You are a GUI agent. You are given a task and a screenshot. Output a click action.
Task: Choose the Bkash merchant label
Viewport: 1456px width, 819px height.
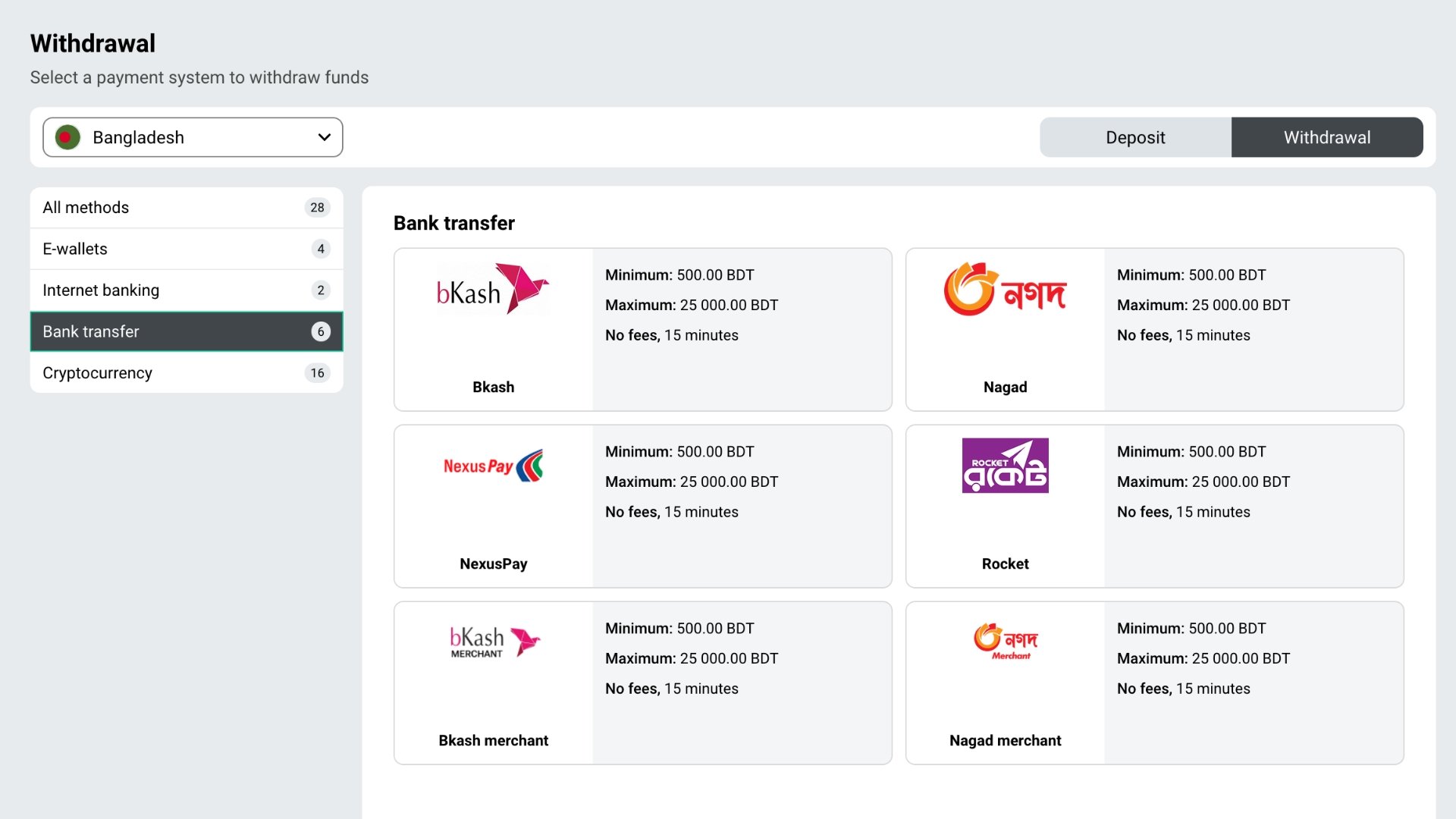tap(494, 741)
